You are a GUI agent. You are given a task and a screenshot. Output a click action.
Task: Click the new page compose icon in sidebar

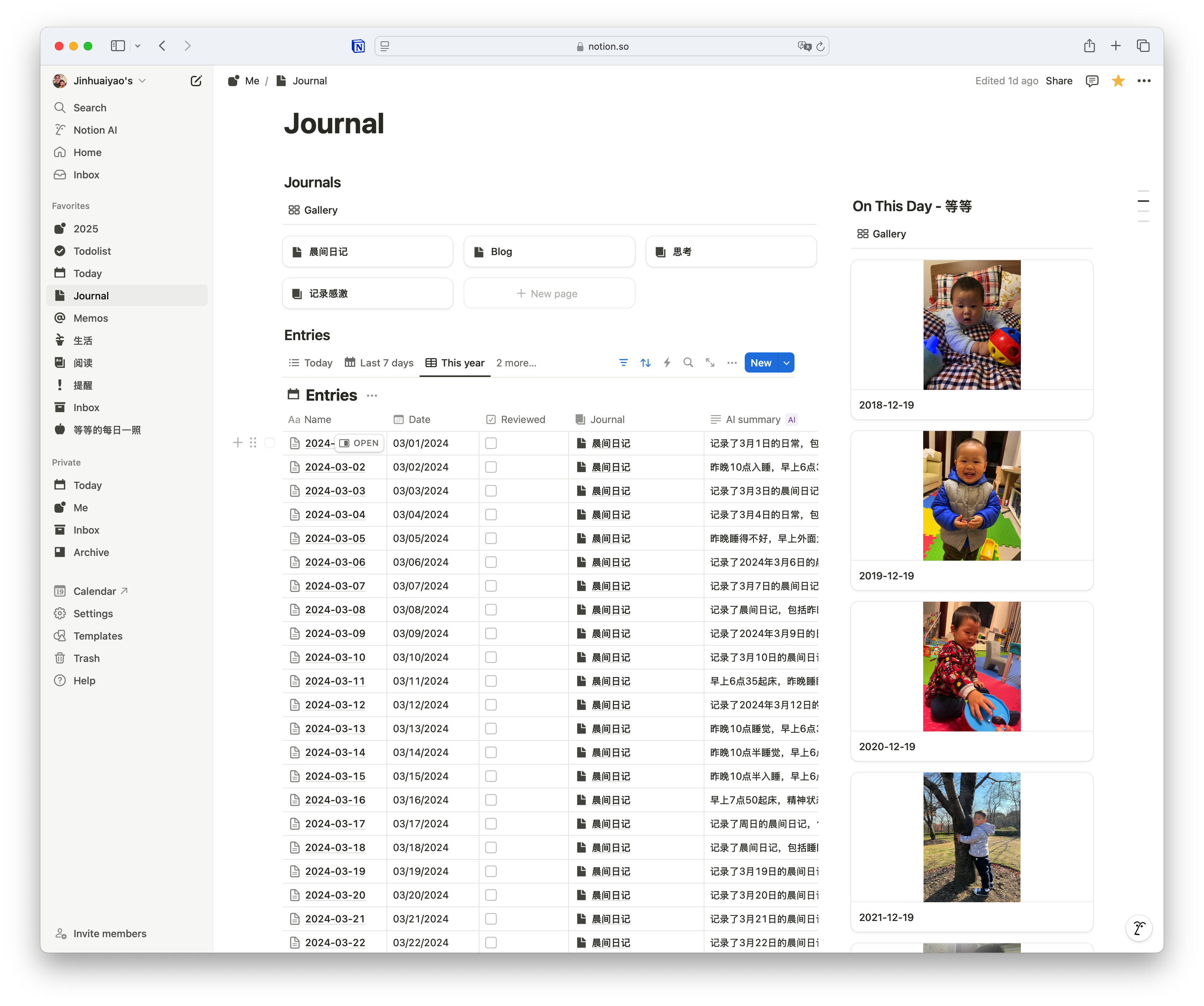[x=196, y=81]
